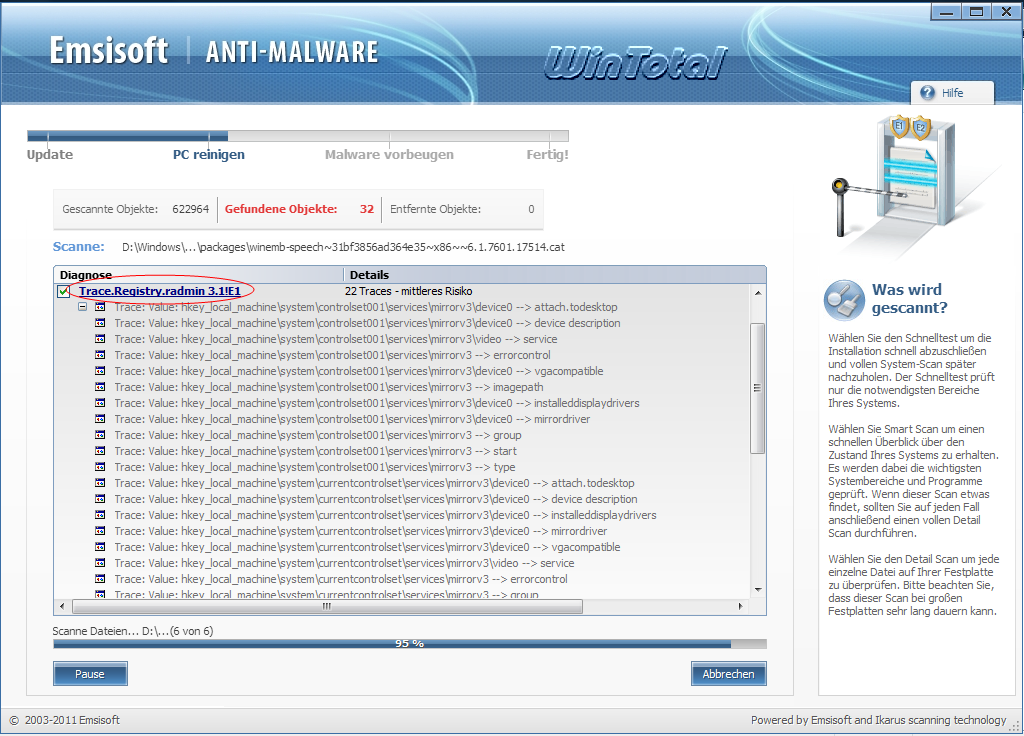This screenshot has height=736, width=1024.
Task: Close the Emsisoft Anti-Malware window
Action: point(1006,11)
